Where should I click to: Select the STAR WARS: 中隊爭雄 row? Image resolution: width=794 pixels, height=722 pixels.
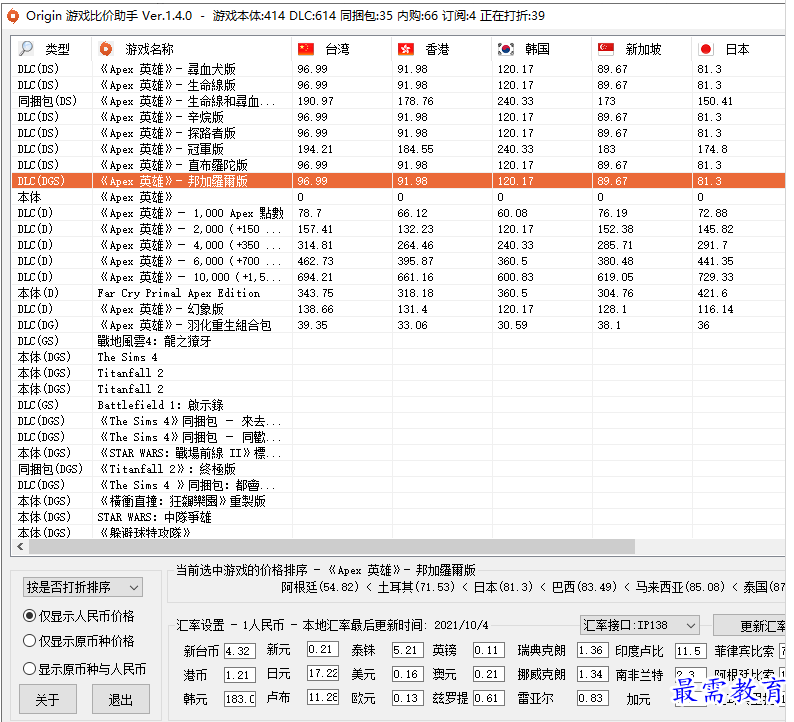pyautogui.click(x=399, y=517)
